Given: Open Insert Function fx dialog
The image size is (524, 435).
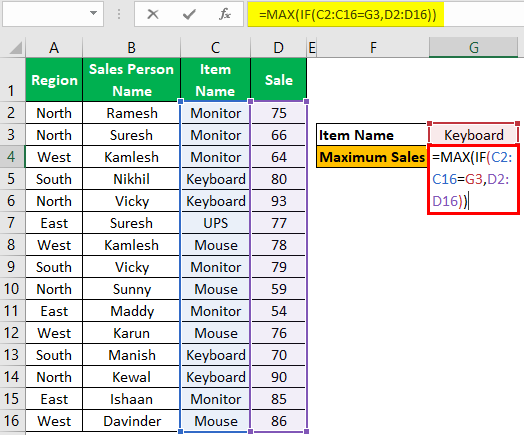Looking at the screenshot, I should (x=225, y=14).
